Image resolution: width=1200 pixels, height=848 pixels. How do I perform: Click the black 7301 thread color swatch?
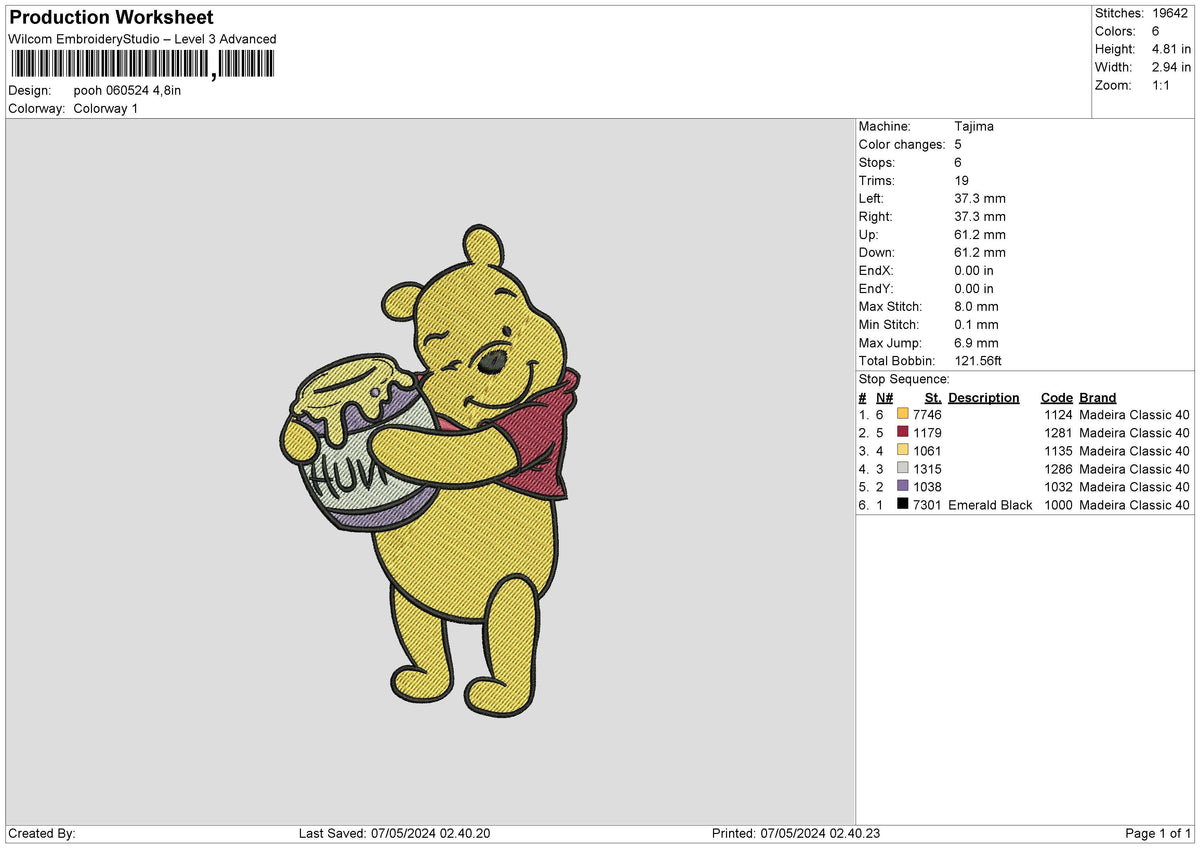tap(903, 505)
